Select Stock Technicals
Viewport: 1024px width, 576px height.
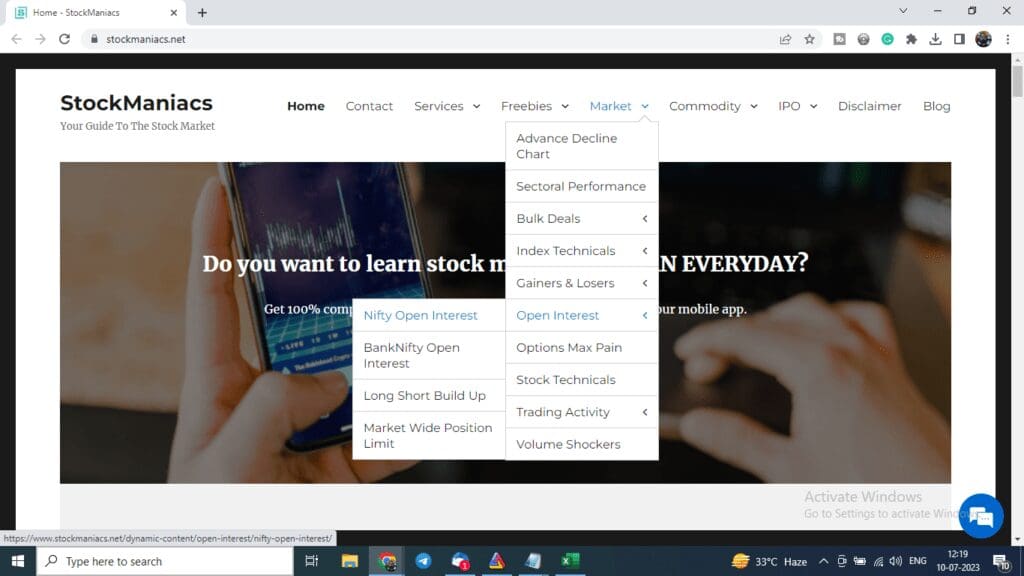click(582, 379)
